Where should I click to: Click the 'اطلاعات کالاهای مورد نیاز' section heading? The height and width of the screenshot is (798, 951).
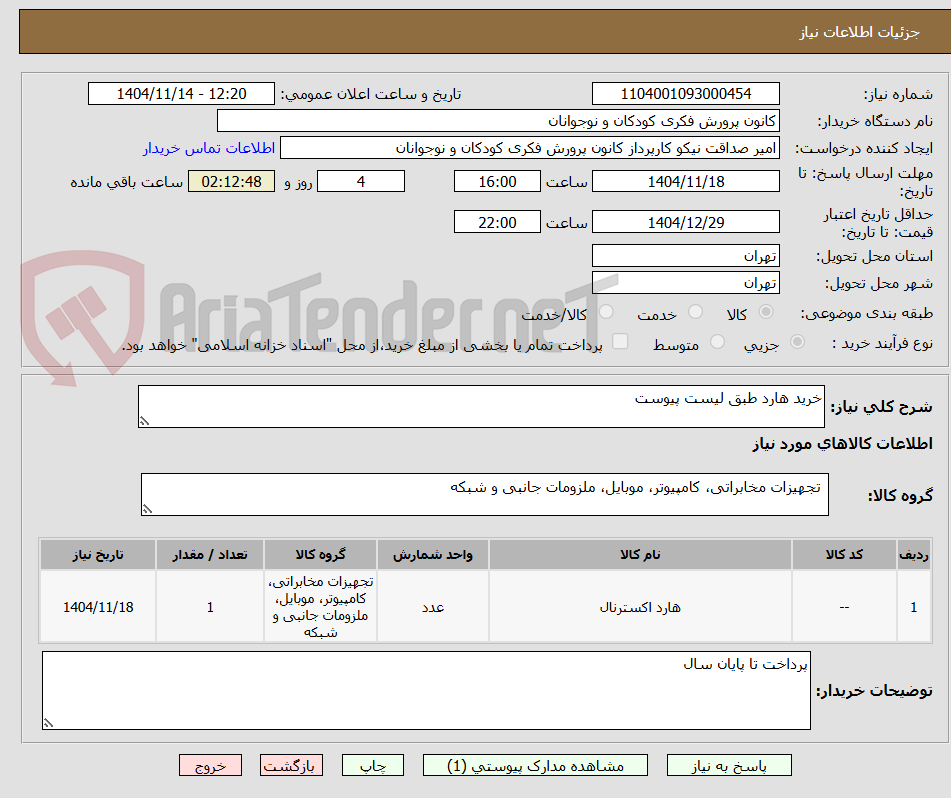pos(842,444)
